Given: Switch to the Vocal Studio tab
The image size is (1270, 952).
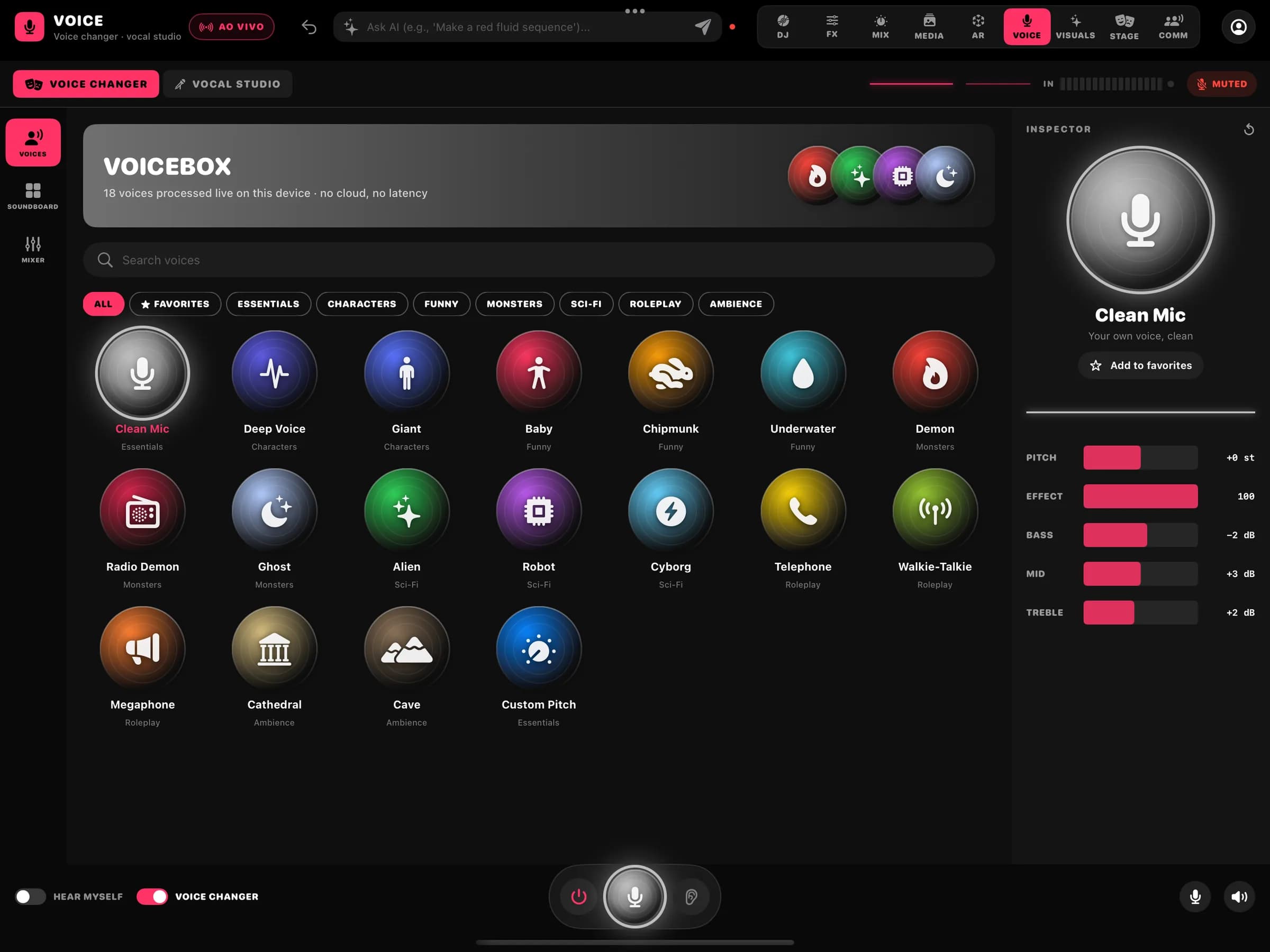Looking at the screenshot, I should pos(228,84).
